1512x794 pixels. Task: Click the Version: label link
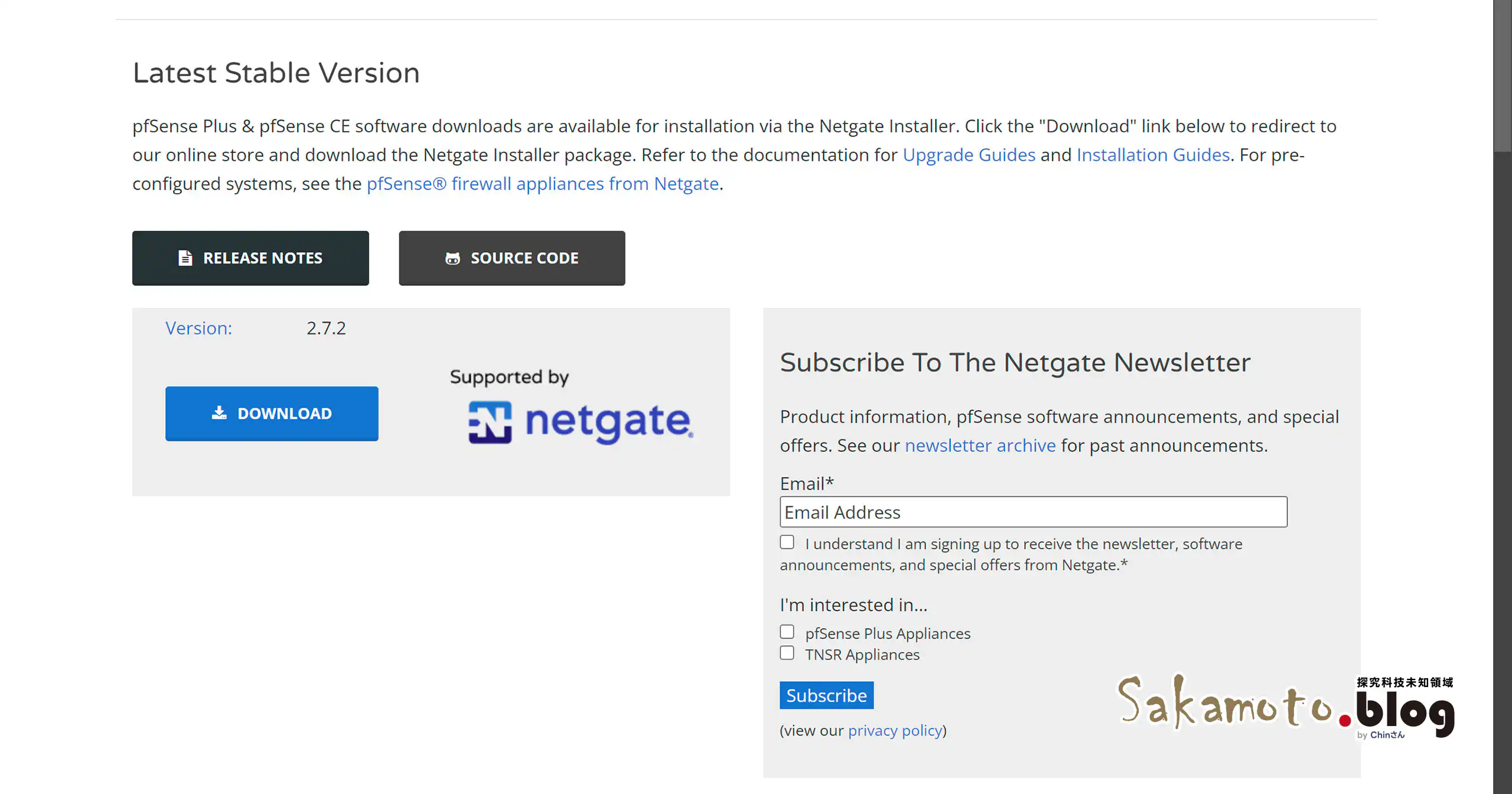pyautogui.click(x=198, y=328)
